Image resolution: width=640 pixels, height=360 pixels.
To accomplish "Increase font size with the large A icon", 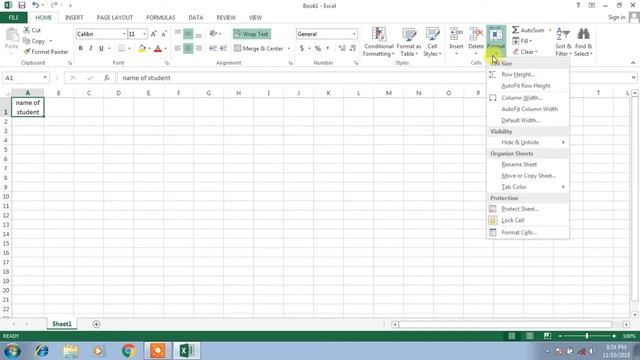I will 153,34.
